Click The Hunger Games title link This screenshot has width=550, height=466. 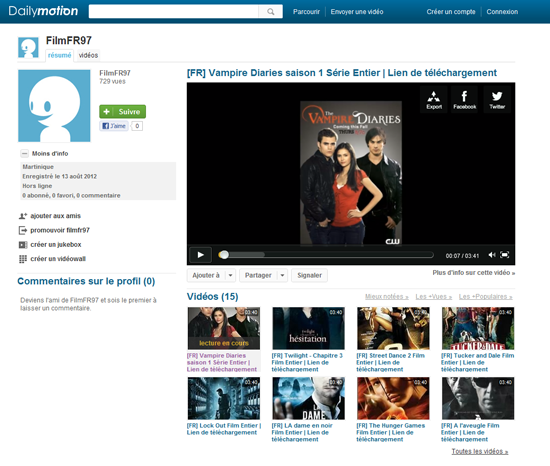pyautogui.click(x=390, y=433)
